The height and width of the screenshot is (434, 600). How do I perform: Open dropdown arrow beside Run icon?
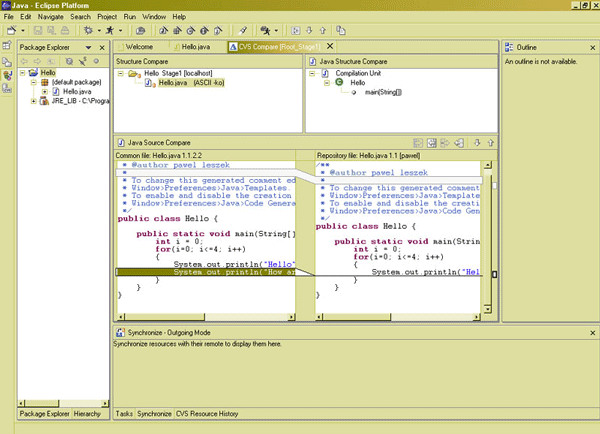tap(121, 31)
